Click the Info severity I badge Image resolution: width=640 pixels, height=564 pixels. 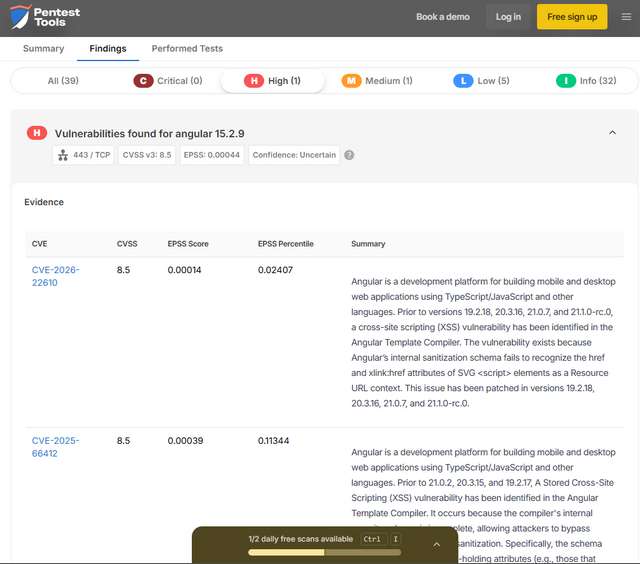pos(566,81)
